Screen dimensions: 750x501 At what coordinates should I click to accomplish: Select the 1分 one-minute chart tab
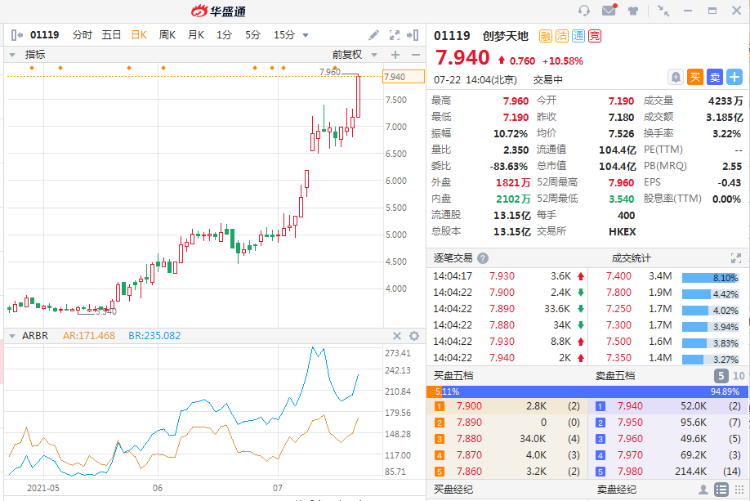[x=224, y=35]
